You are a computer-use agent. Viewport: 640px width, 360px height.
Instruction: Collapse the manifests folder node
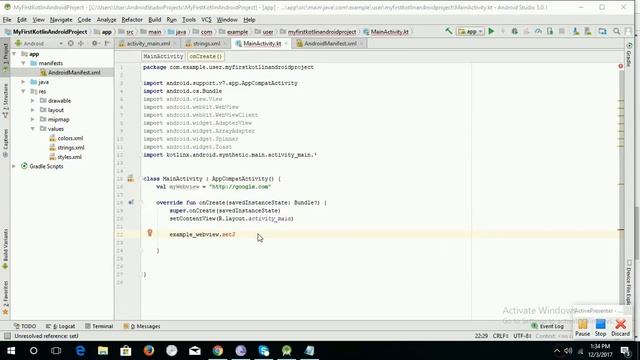[x=24, y=63]
